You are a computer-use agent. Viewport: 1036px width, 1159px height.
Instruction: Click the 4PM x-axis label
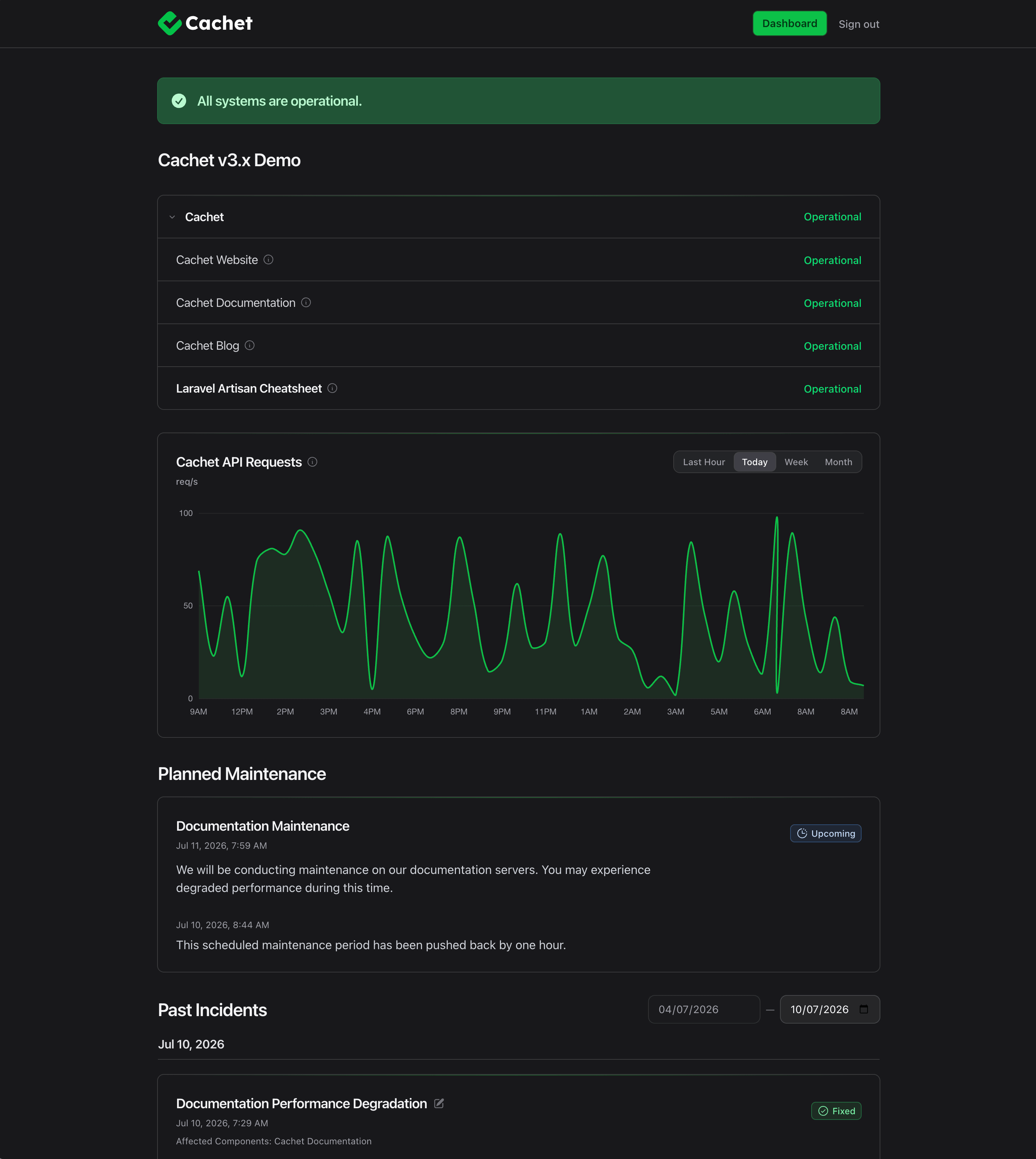(372, 711)
